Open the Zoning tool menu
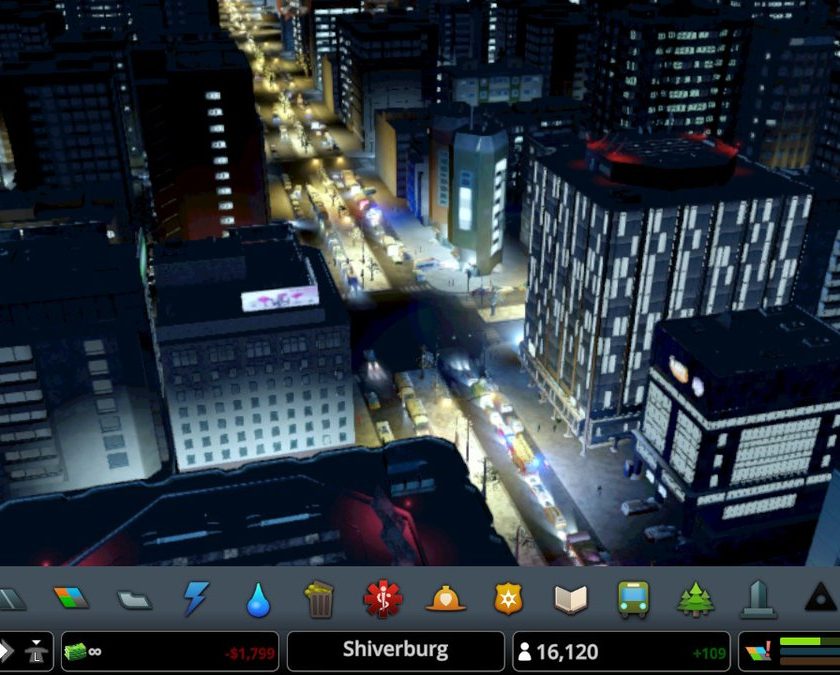Screen dimensions: 840x675 point(71,598)
